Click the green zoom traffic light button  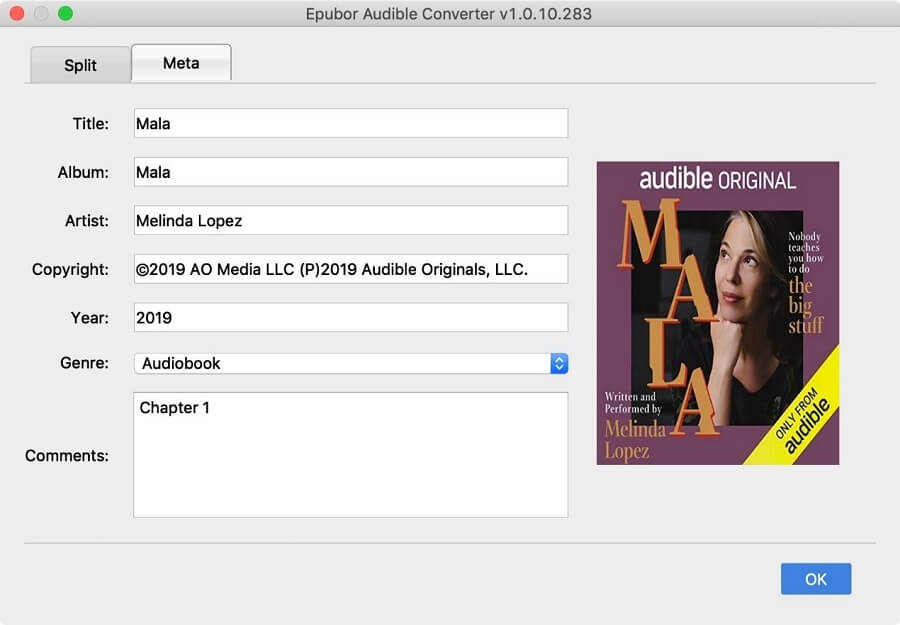66,14
